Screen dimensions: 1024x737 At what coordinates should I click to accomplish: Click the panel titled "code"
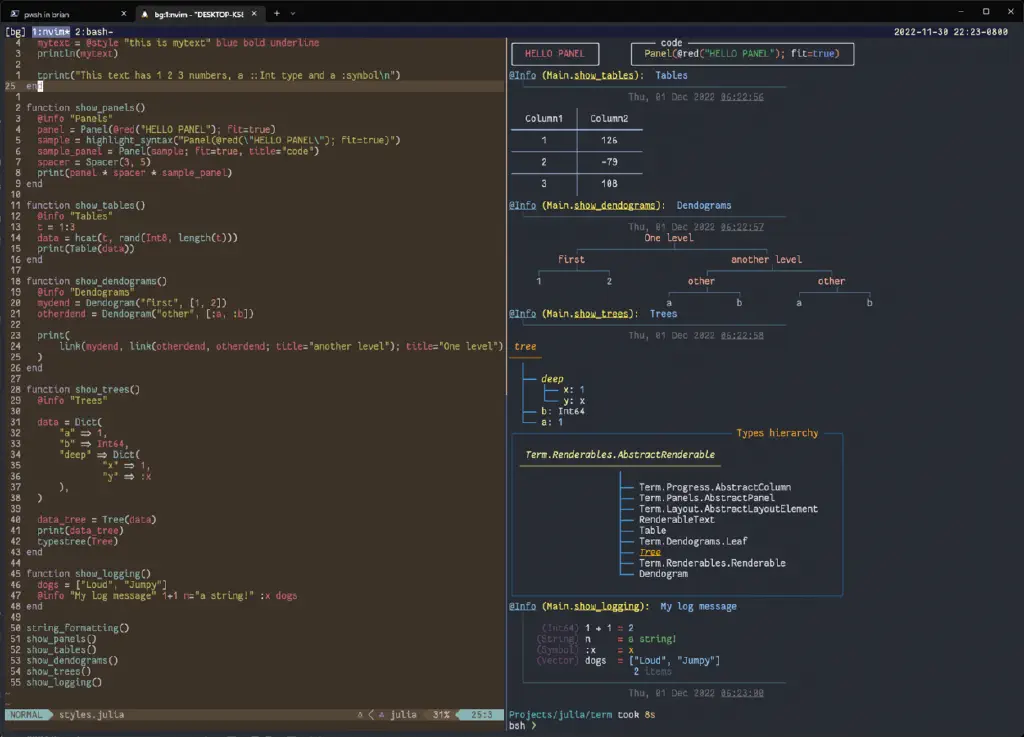coord(742,54)
